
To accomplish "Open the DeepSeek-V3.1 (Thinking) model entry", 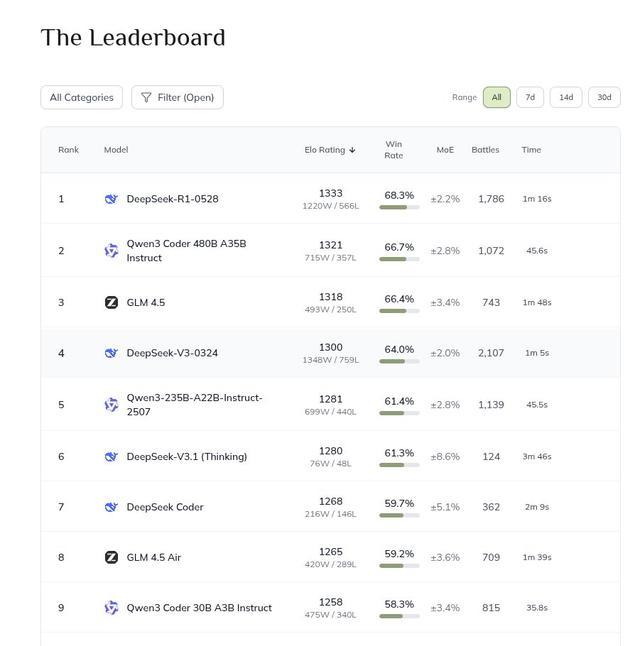I will click(x=187, y=457).
